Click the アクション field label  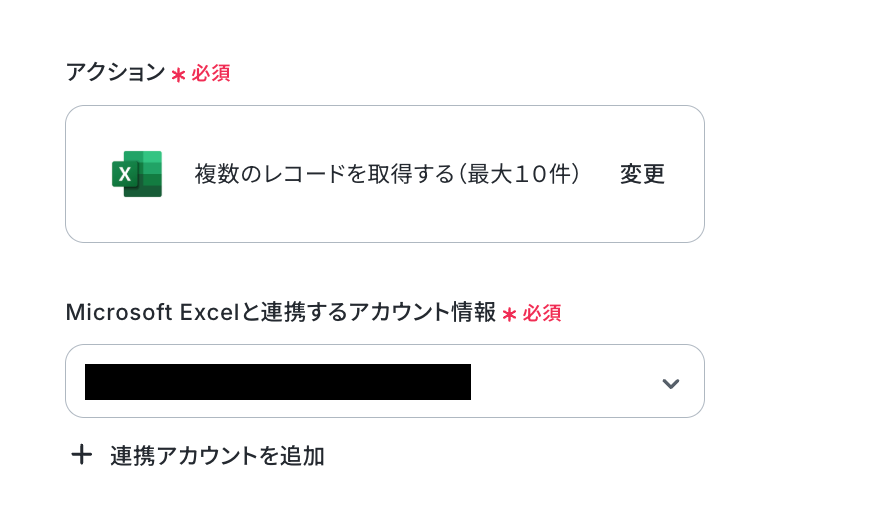(x=116, y=73)
